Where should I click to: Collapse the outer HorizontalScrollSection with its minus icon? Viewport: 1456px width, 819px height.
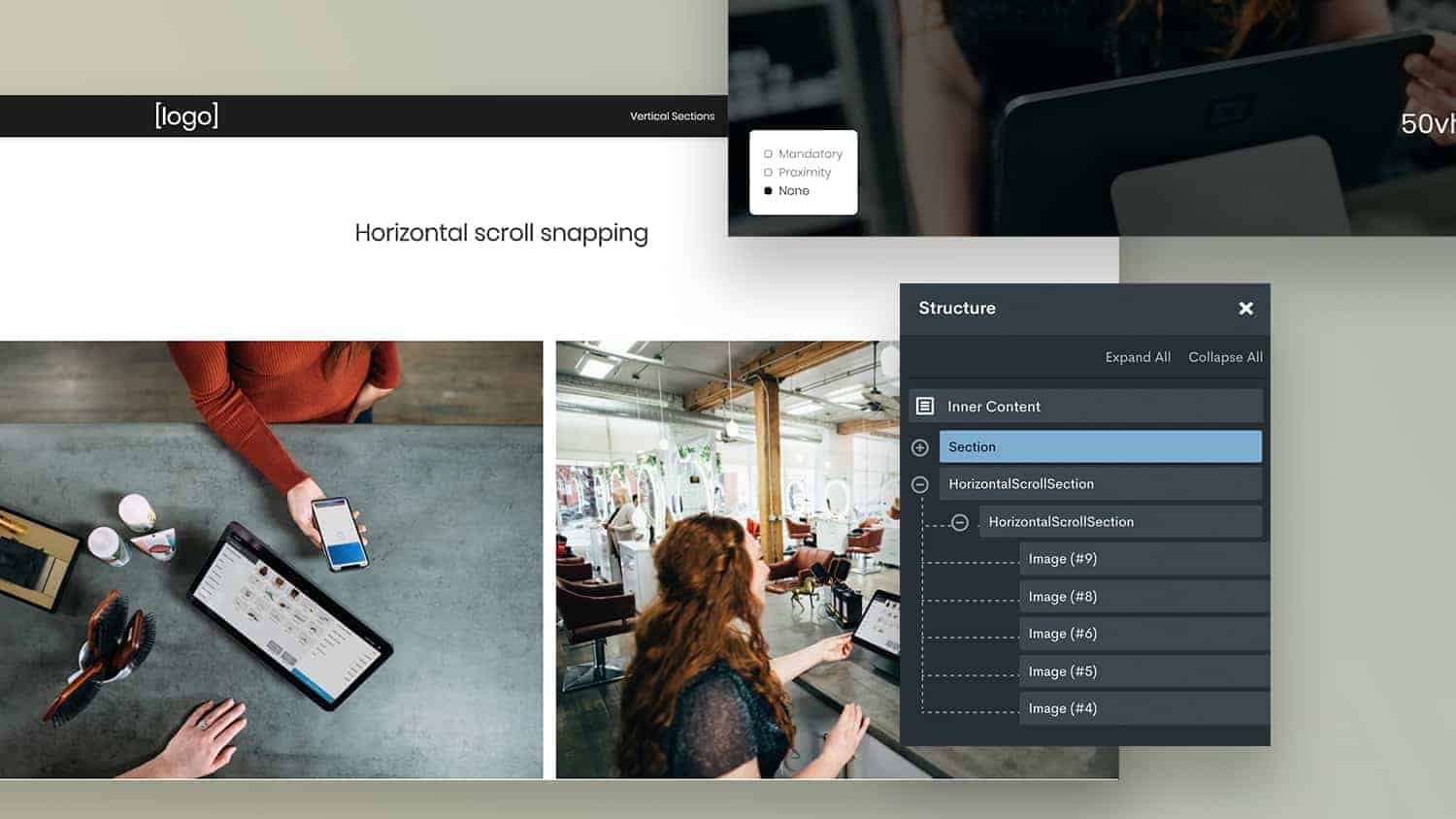[919, 483]
